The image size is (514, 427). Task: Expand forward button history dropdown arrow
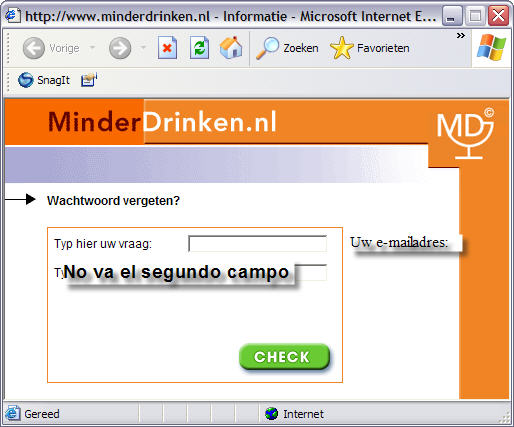pyautogui.click(x=143, y=48)
